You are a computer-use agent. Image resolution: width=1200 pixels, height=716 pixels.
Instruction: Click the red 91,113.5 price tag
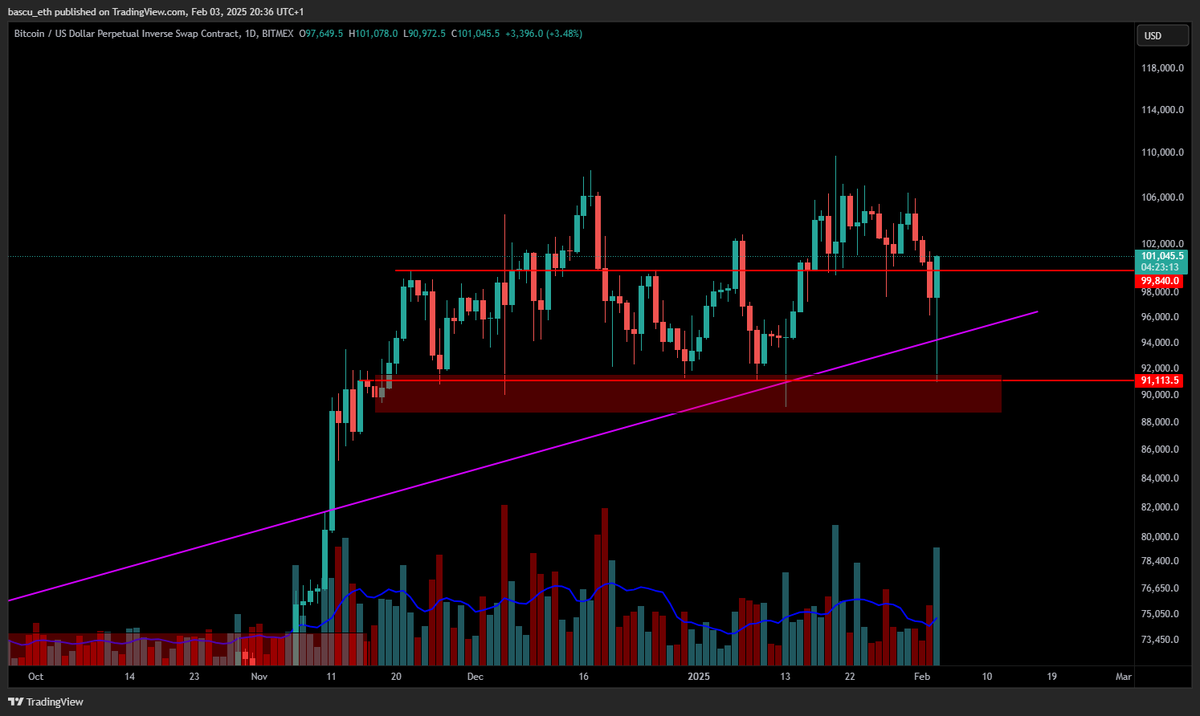[x=1161, y=381]
